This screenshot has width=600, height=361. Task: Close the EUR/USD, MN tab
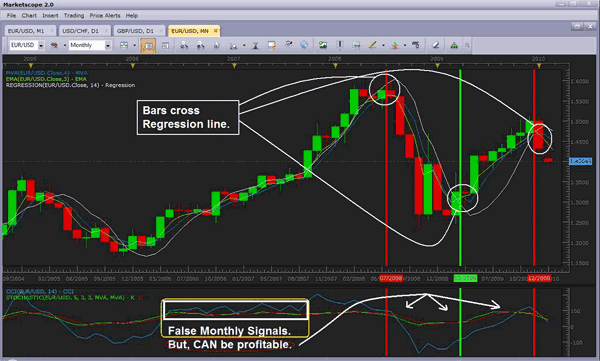(x=216, y=31)
